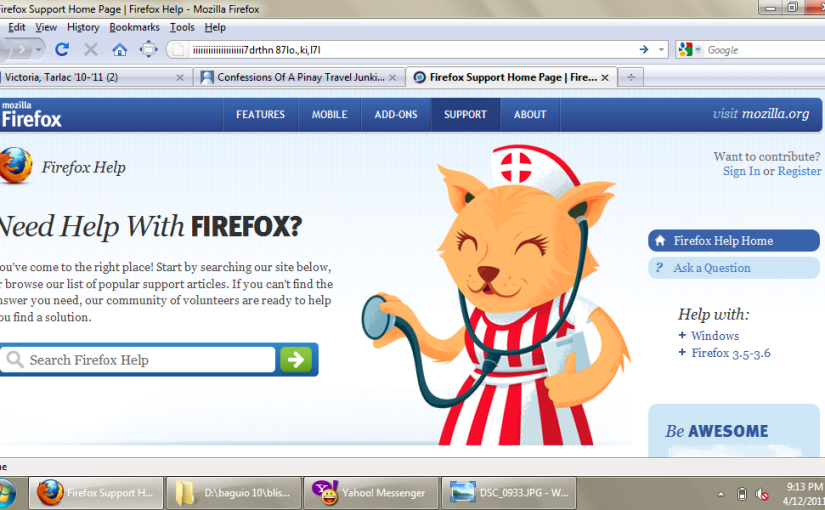825x510 pixels.
Task: Open the SUPPORT navigation item
Action: click(465, 115)
